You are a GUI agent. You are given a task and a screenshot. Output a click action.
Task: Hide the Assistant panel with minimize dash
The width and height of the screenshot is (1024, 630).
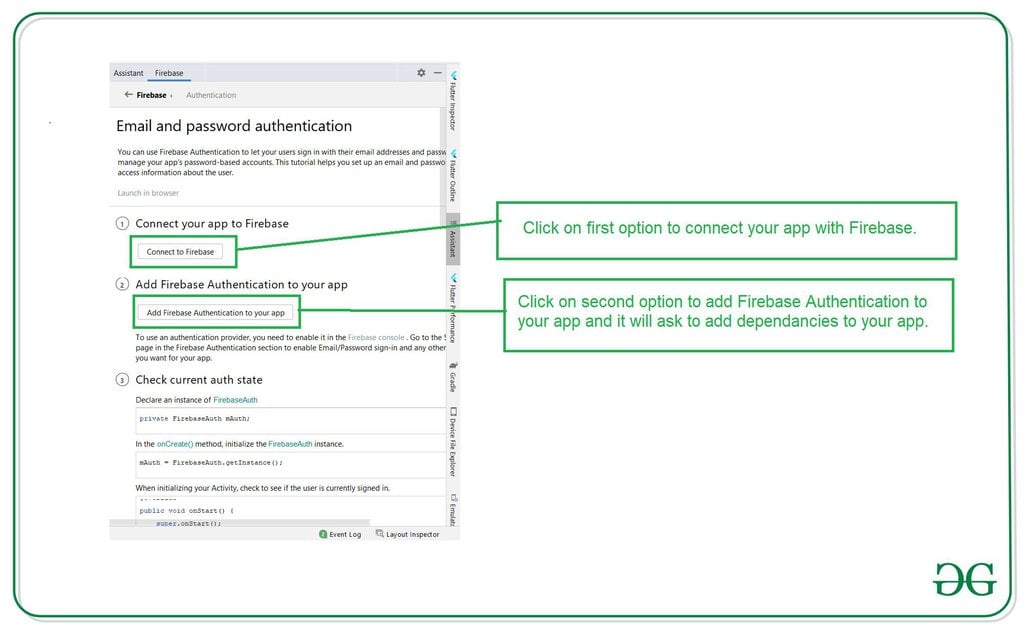click(438, 72)
